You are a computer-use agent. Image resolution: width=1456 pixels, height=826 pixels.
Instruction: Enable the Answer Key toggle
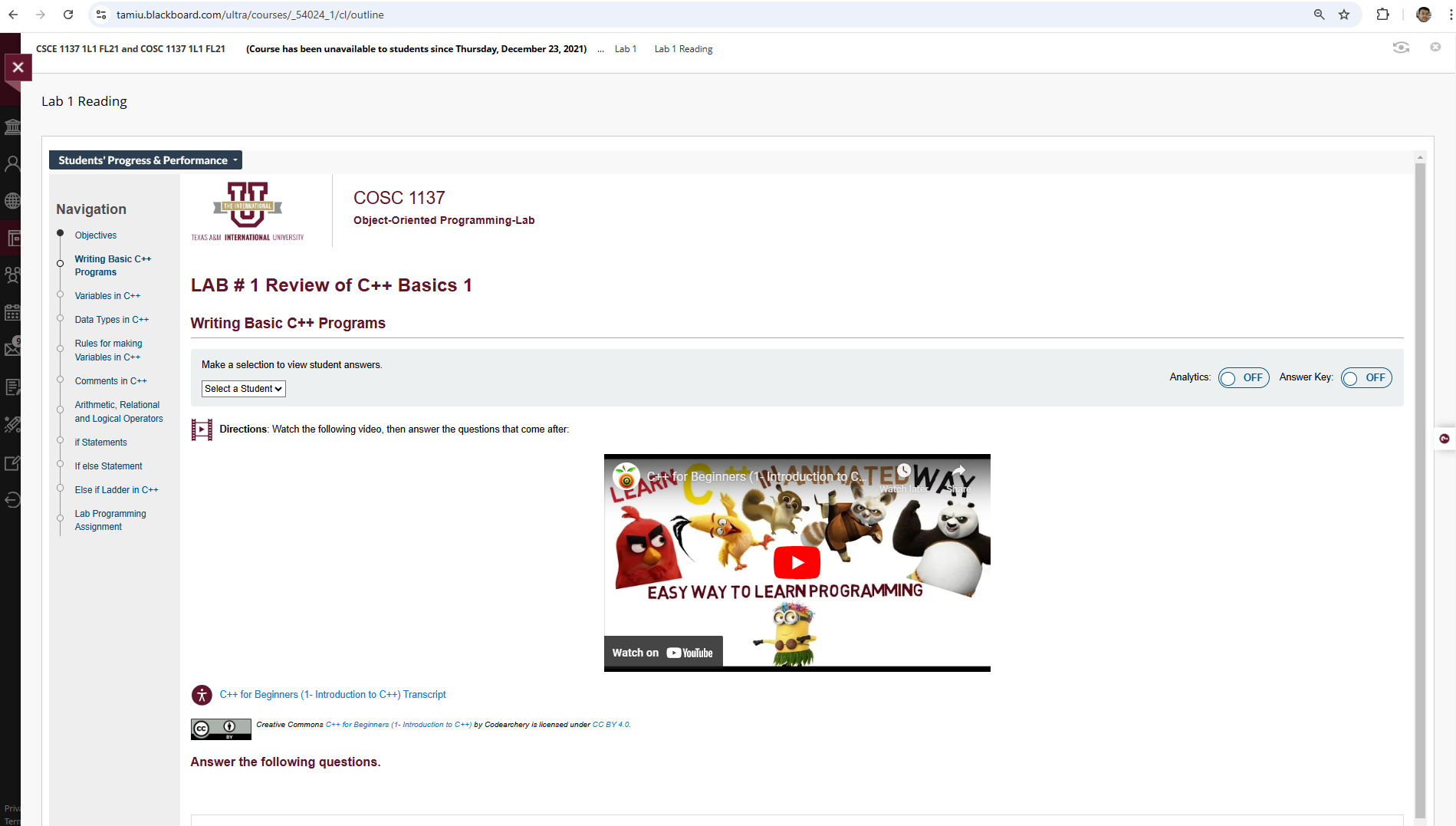tap(1366, 378)
